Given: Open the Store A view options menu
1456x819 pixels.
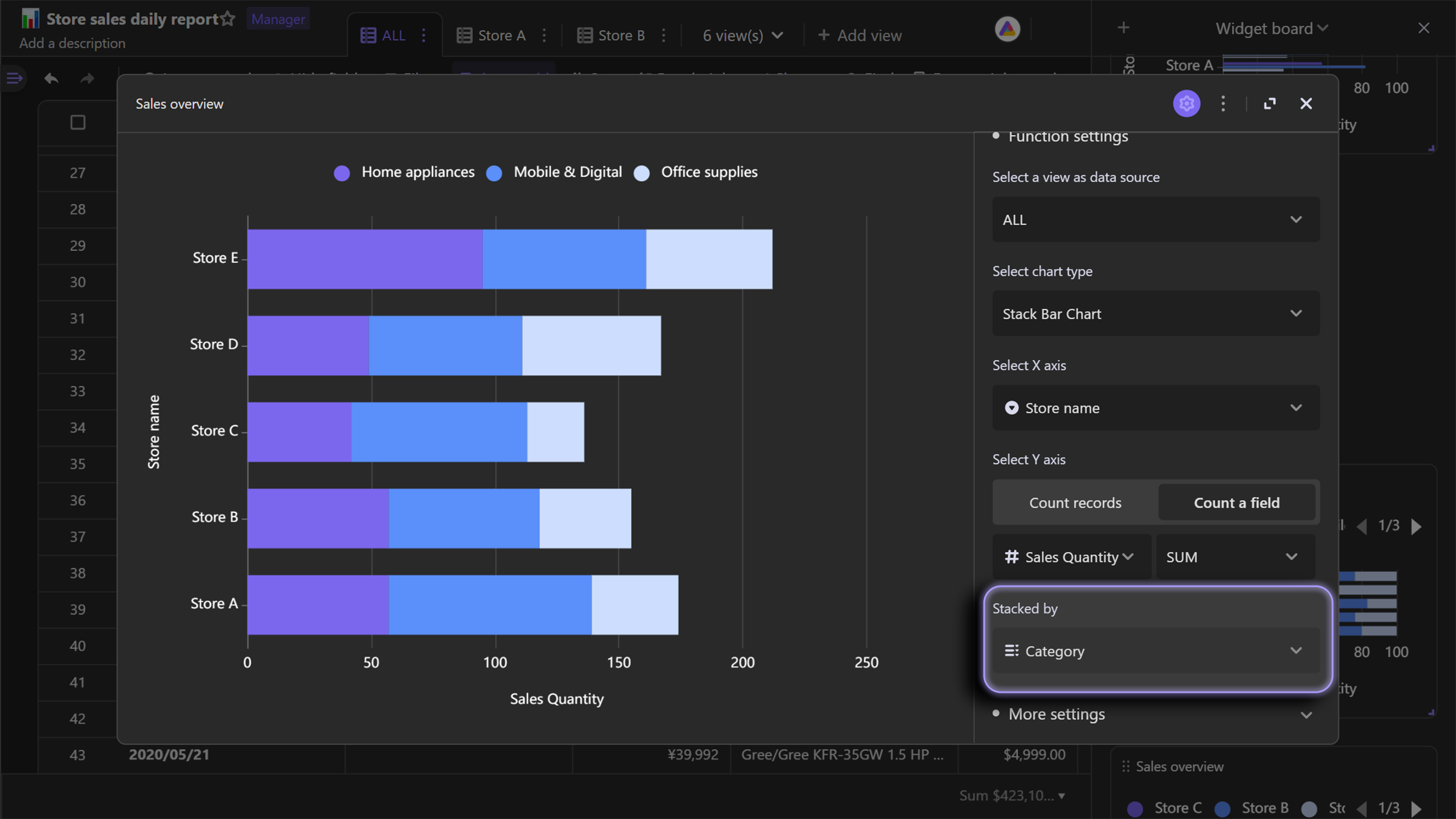Looking at the screenshot, I should click(544, 35).
